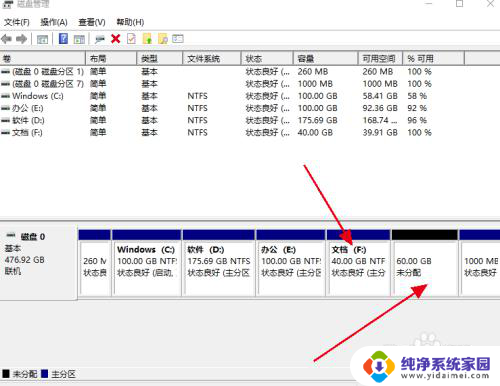Click the drive icon beside 文档 (F:) row
This screenshot has width=500, height=386.
coord(5,133)
